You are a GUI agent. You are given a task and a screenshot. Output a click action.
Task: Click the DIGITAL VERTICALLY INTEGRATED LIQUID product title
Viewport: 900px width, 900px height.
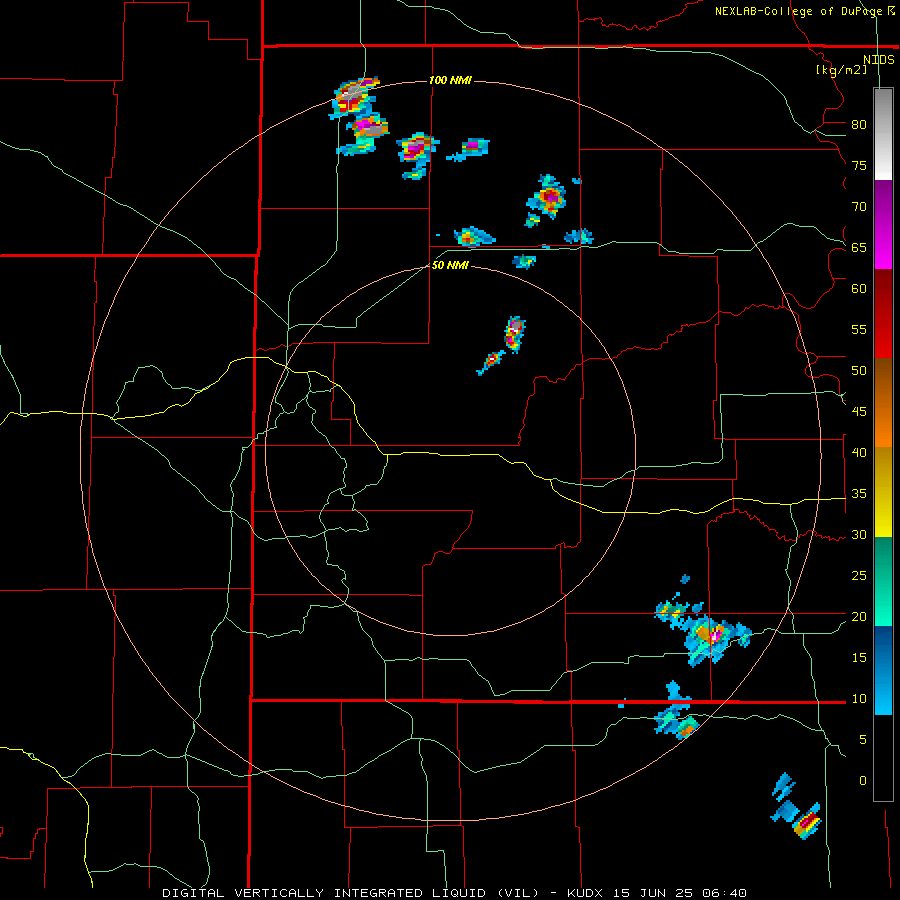tap(325, 893)
